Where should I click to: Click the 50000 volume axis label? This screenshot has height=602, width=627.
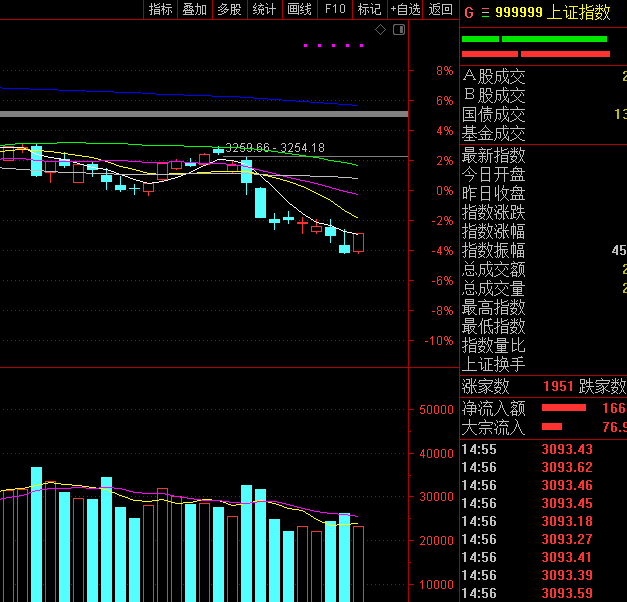[436, 410]
